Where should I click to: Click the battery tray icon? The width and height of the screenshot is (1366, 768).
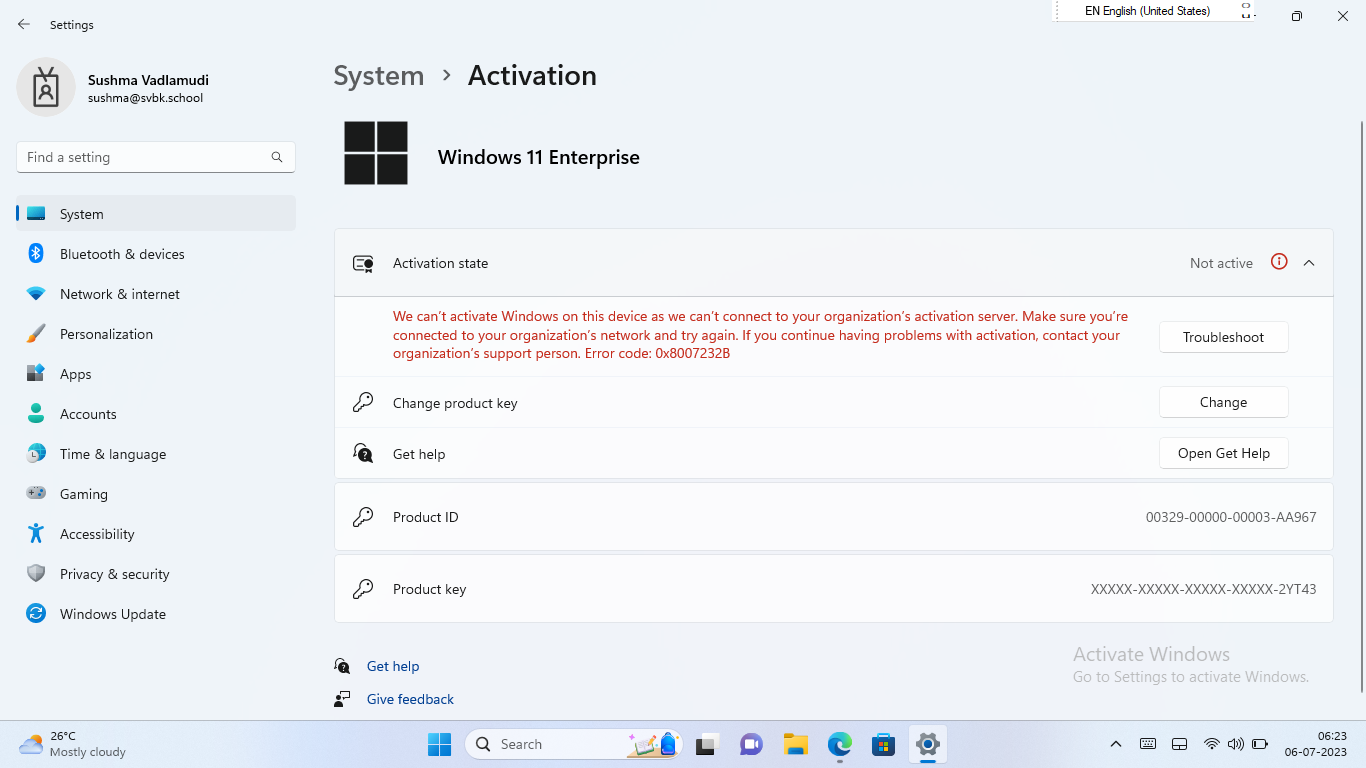(1260, 744)
